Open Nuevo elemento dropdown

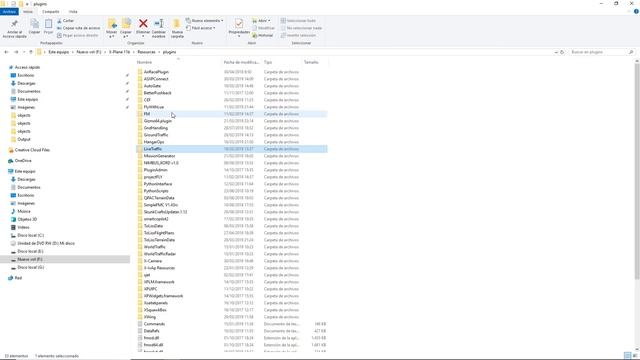pyautogui.click(x=204, y=21)
